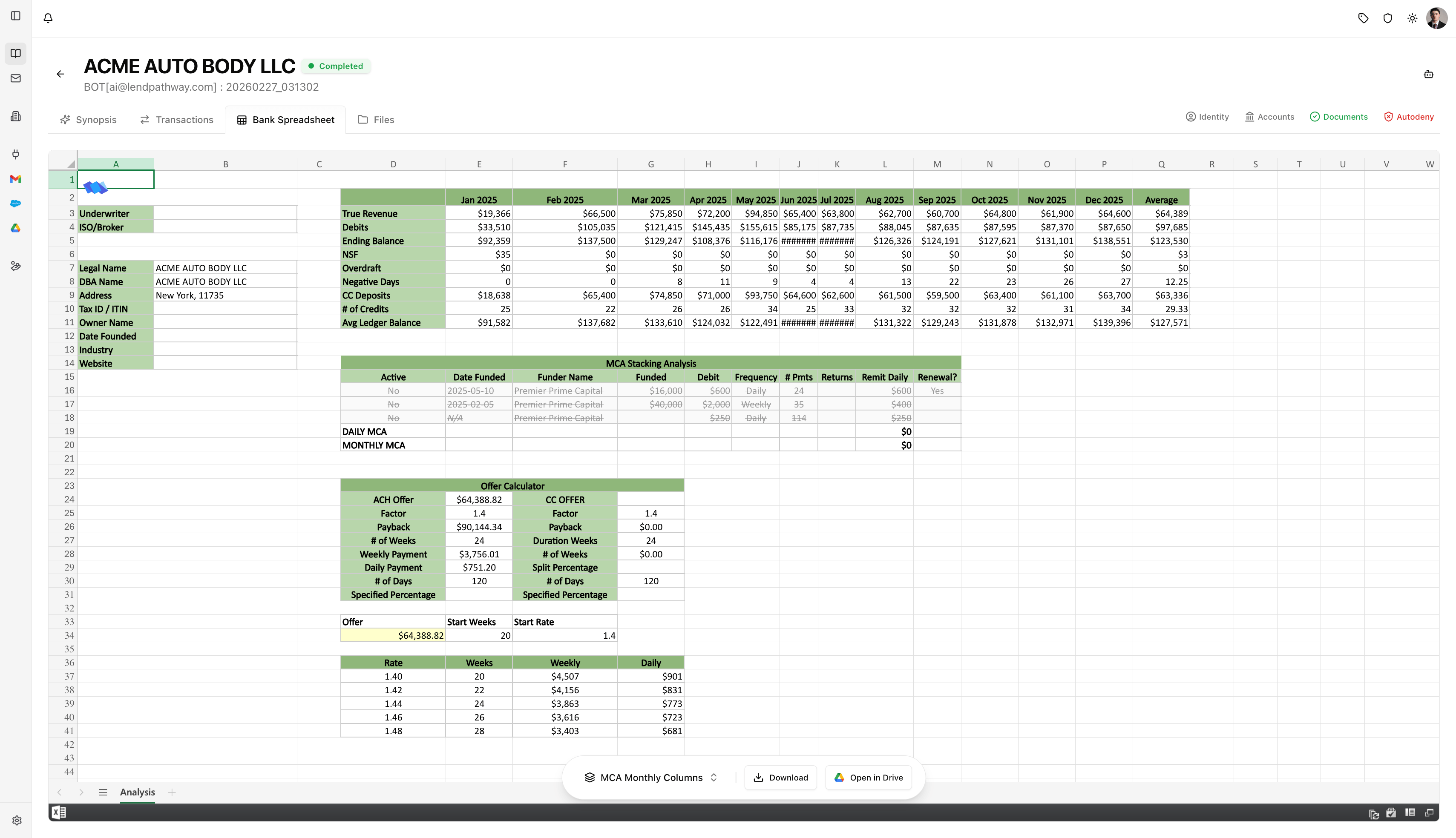Screen dimensions: 1456x838
Task: Open the Identity check
Action: [1207, 117]
